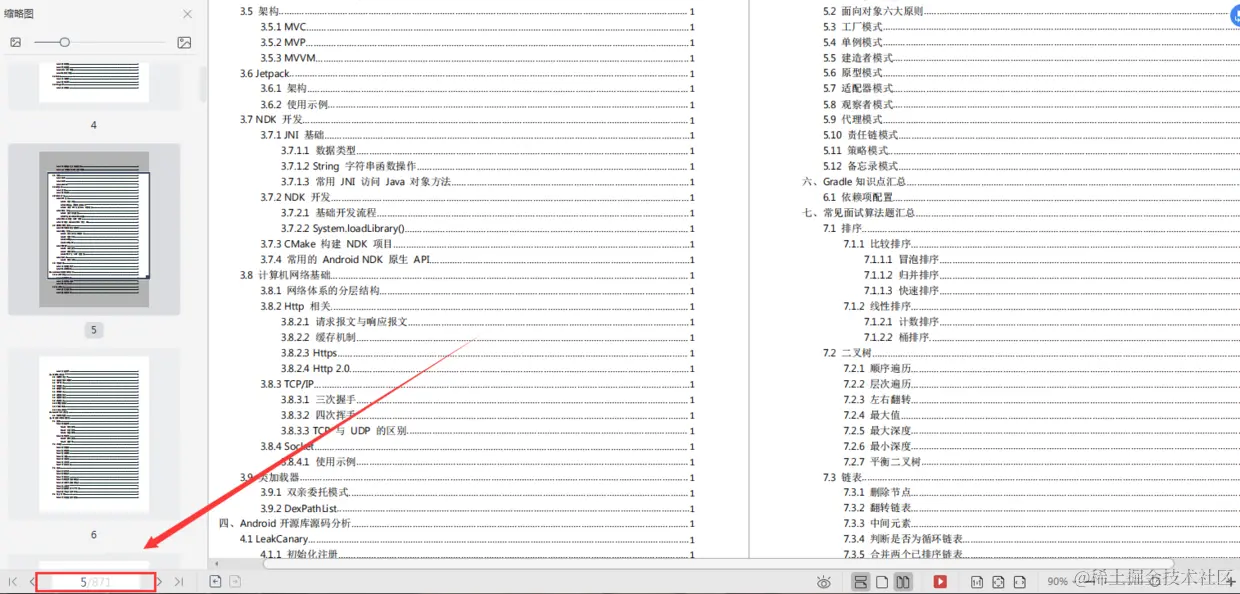
Task: Adjust the thumbnail size slider handle
Action: click(65, 42)
